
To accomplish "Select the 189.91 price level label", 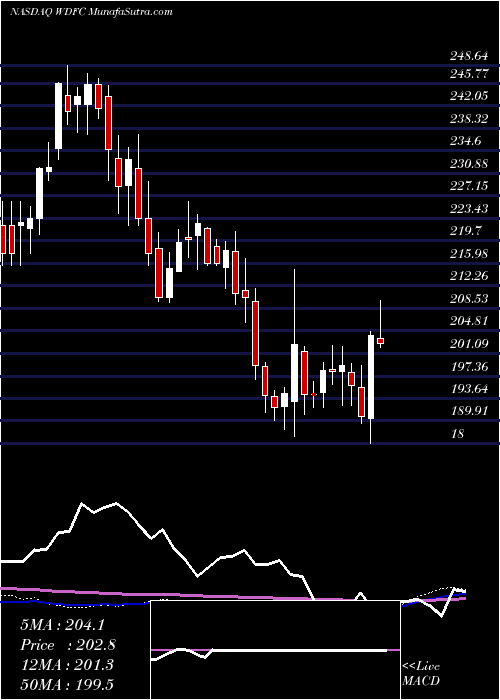I will tap(468, 411).
